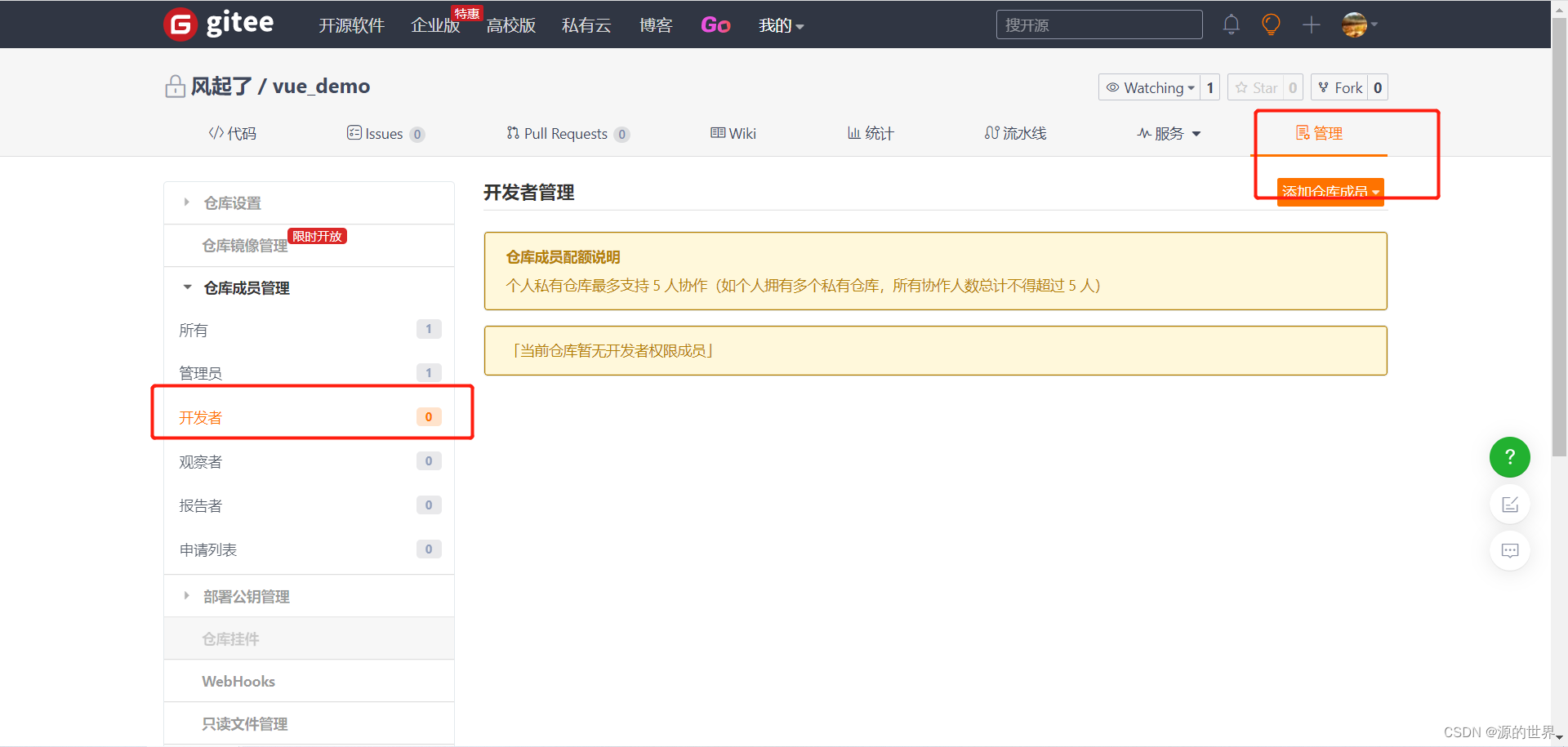Open the user avatar menu

coord(1359,24)
